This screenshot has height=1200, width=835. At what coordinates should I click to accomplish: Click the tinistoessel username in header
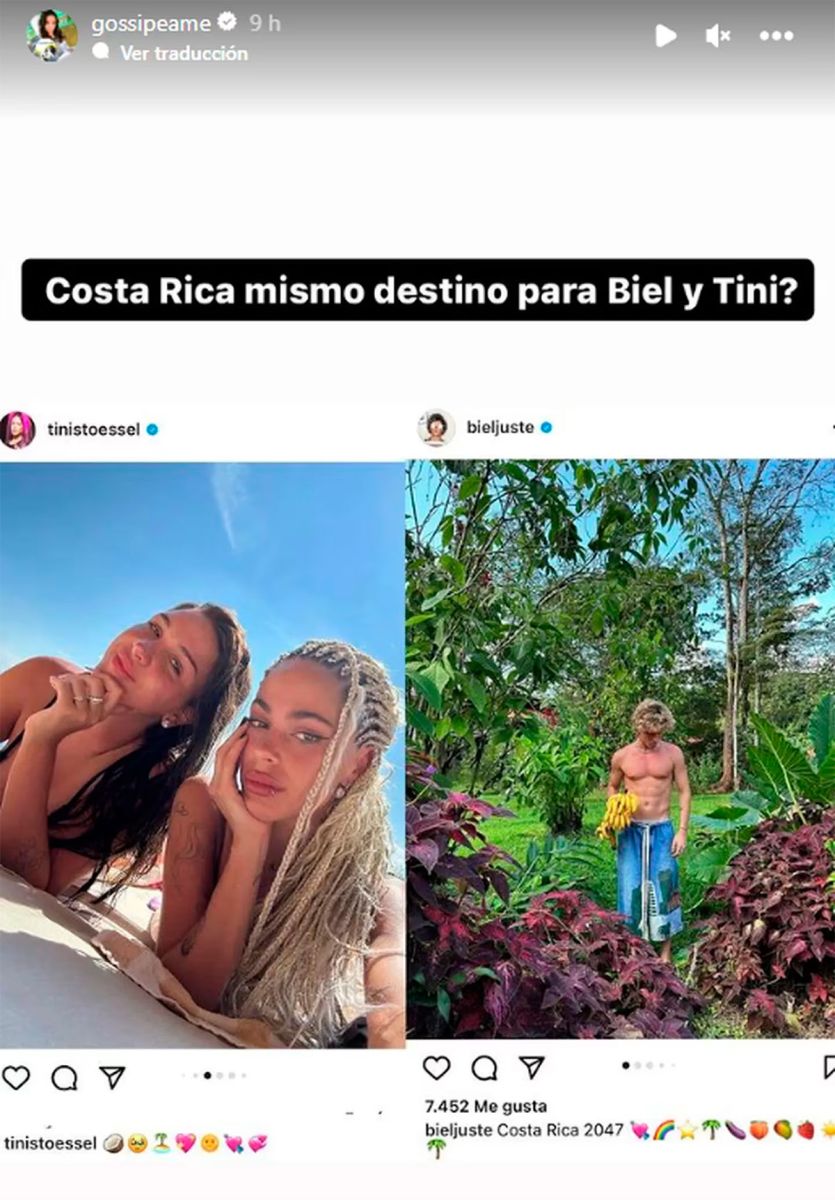click(93, 430)
